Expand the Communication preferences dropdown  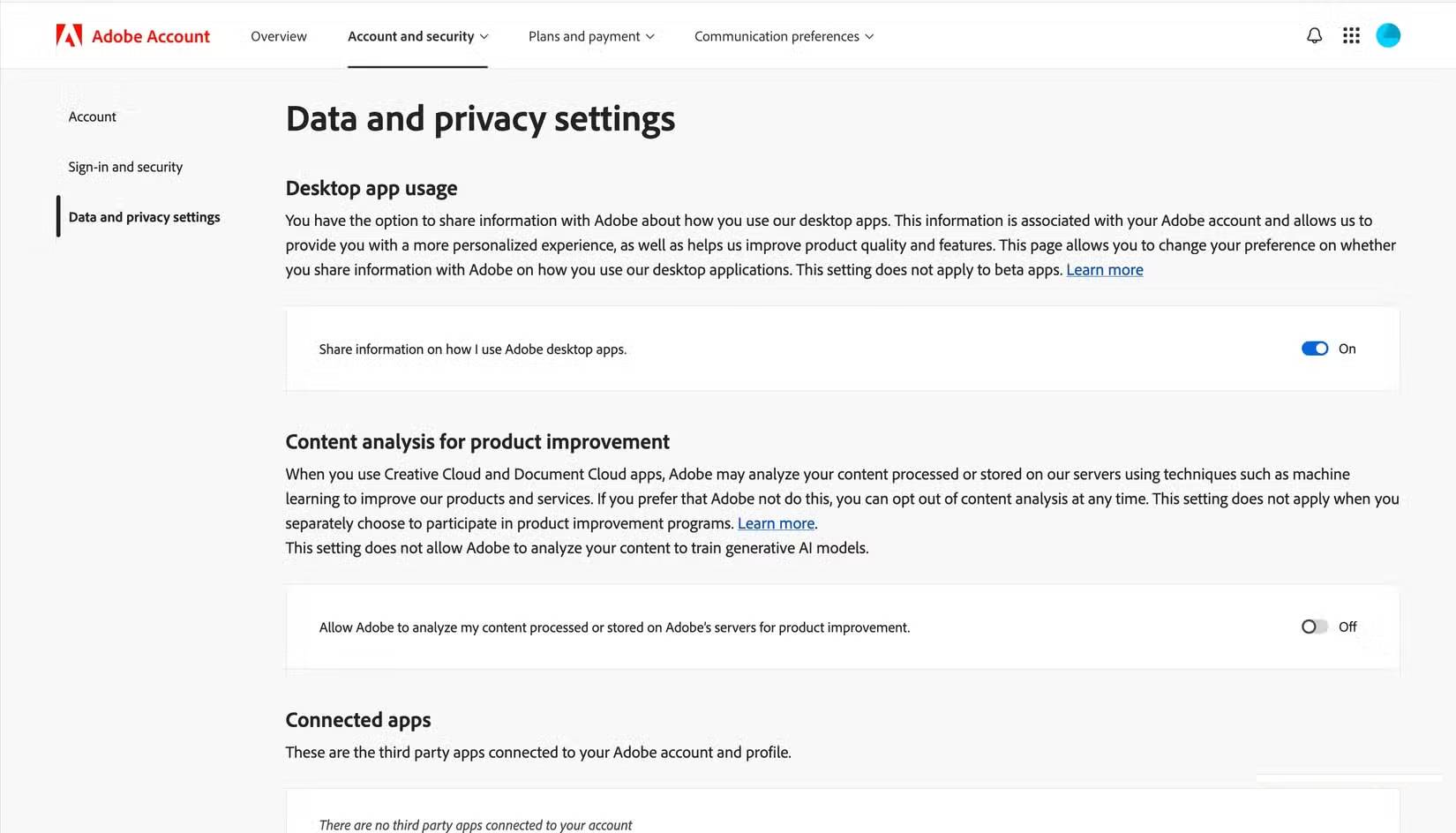tap(869, 36)
